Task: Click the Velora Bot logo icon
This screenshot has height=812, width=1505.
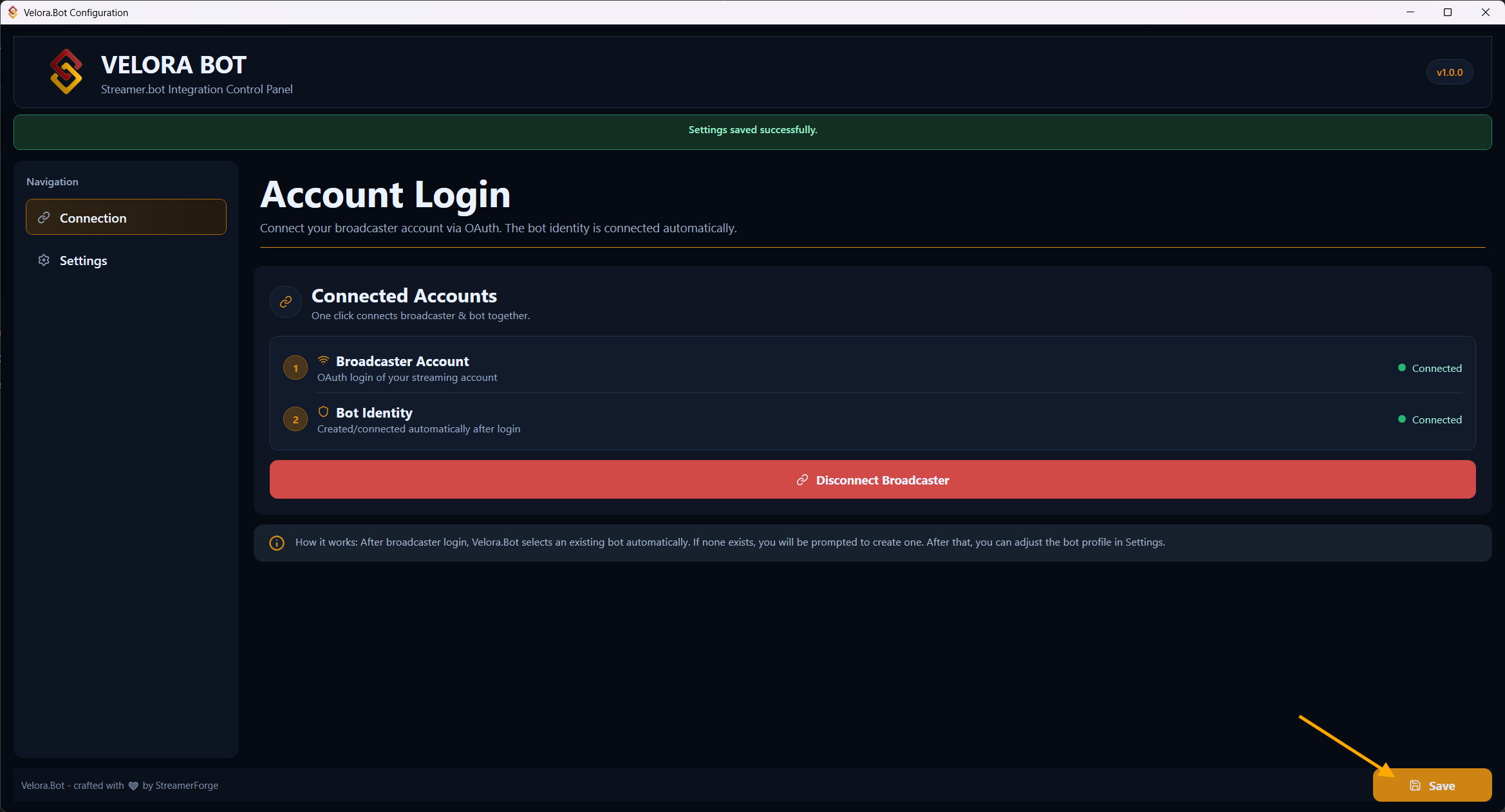Action: pyautogui.click(x=66, y=71)
